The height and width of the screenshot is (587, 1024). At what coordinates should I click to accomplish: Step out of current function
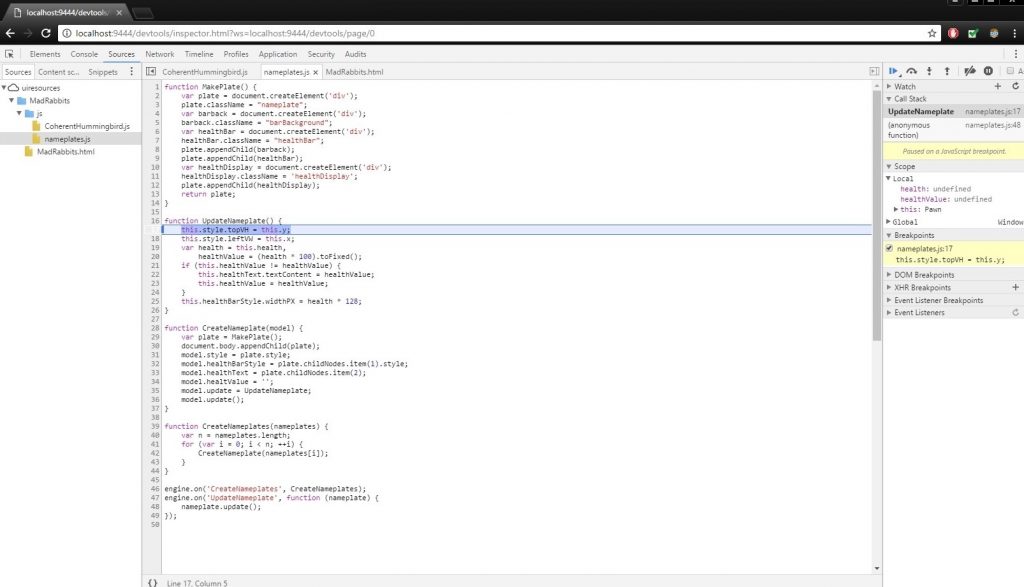[946, 71]
